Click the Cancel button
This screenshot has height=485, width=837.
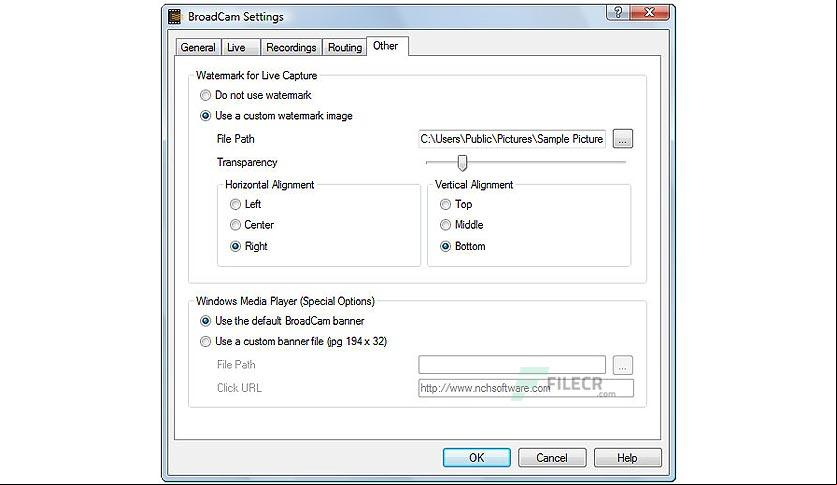pyautogui.click(x=552, y=458)
